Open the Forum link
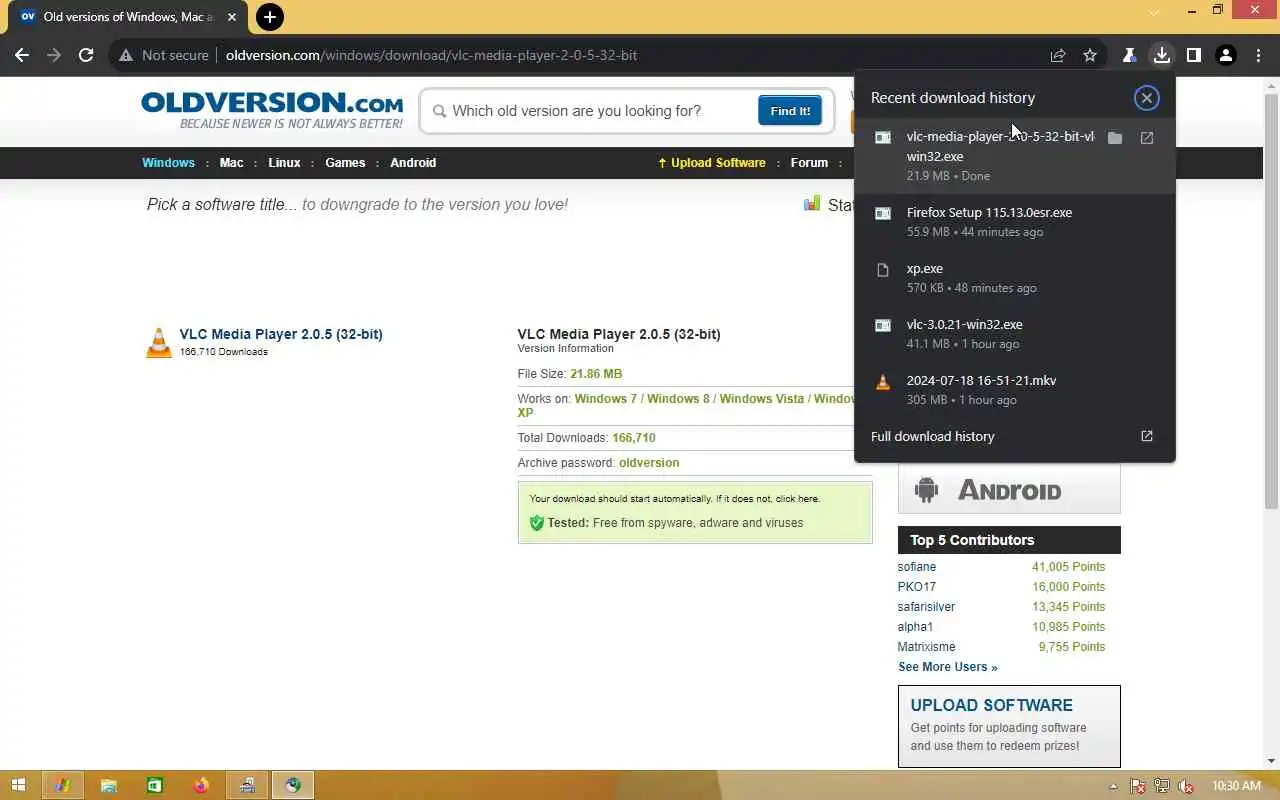The height and width of the screenshot is (800, 1280). (809, 162)
